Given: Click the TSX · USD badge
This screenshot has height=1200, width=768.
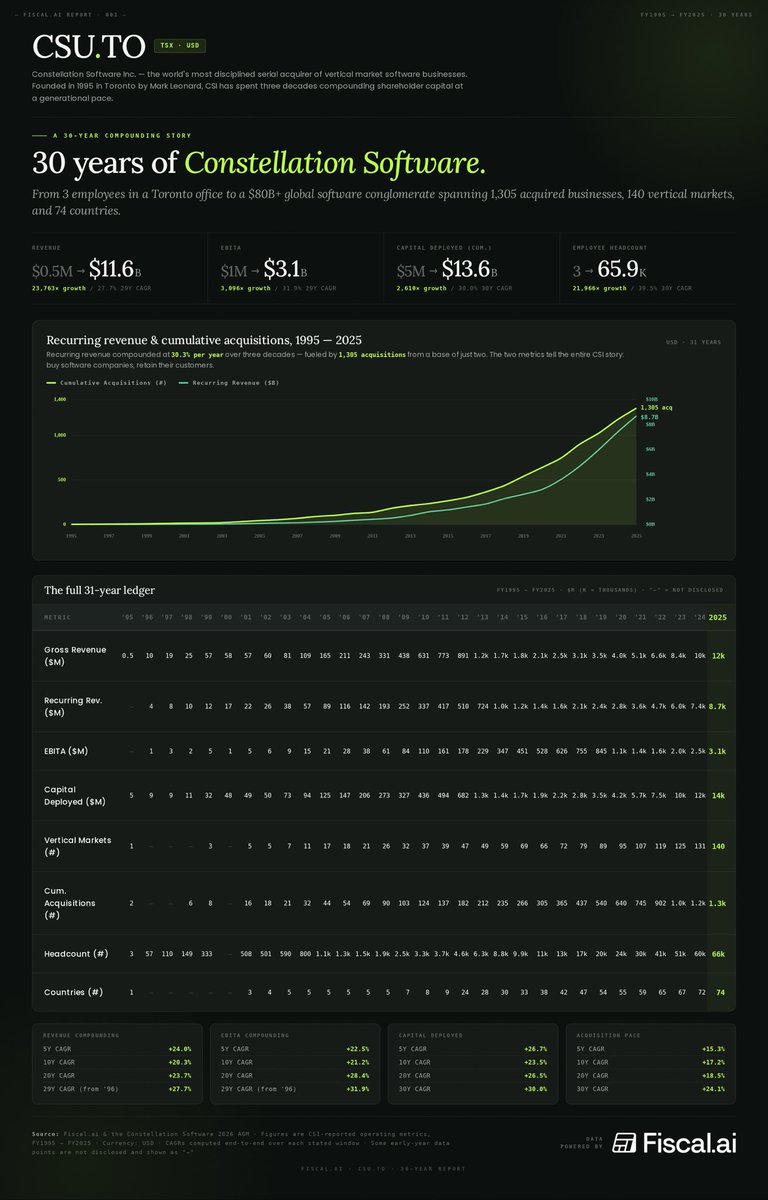Looking at the screenshot, I should pos(179,46).
